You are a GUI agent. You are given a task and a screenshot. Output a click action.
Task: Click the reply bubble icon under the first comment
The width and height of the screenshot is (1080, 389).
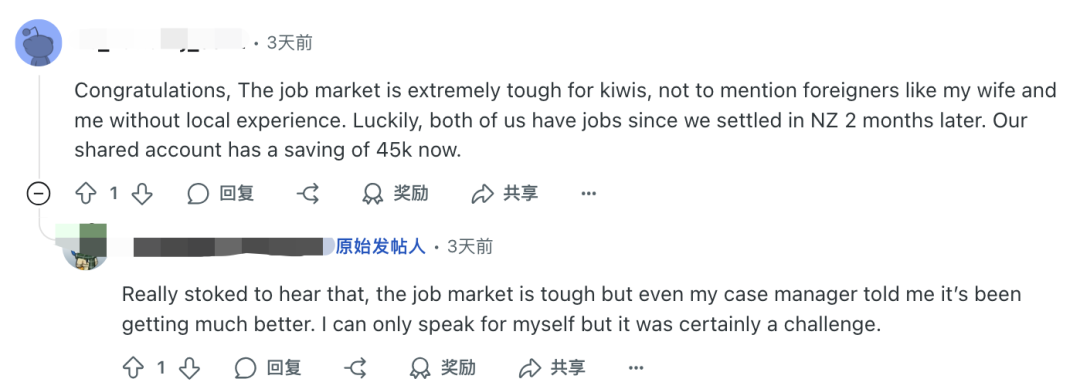(x=198, y=194)
